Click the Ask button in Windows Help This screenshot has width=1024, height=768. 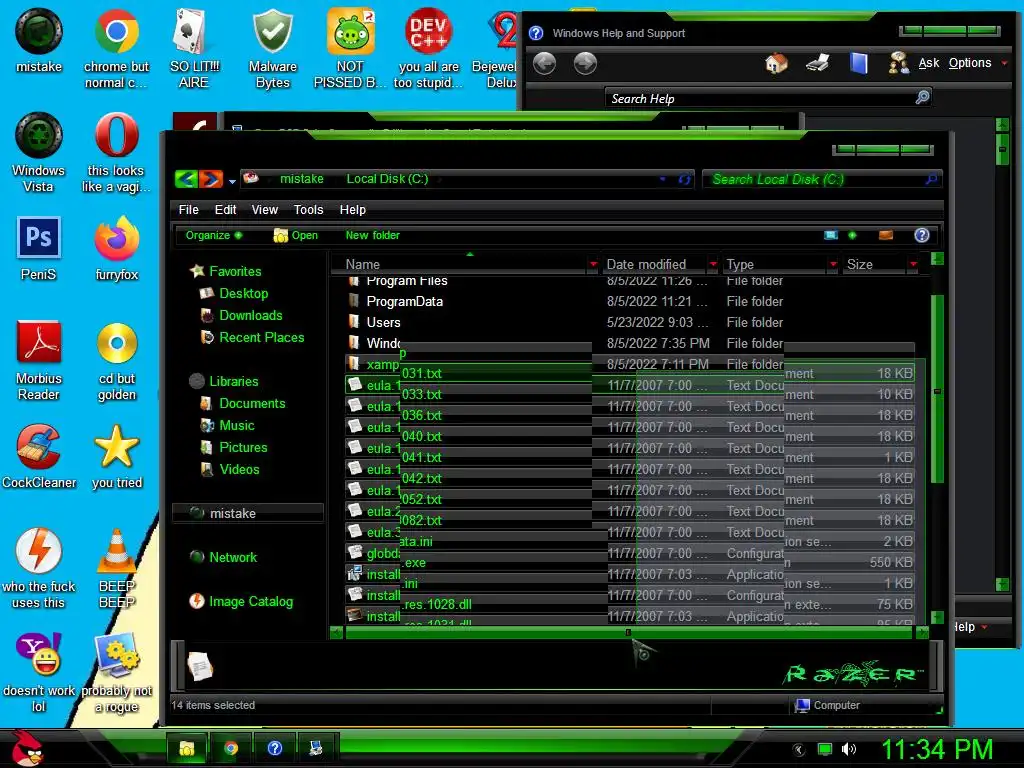916,63
